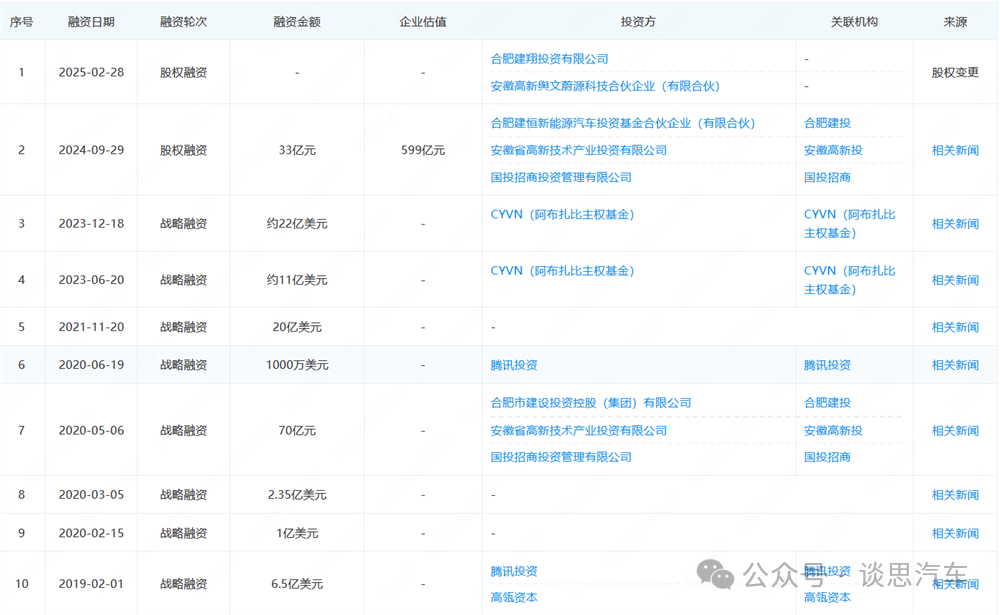This screenshot has width=1000, height=615.
Task: Open 合肥市建设投资控股(集团)有限公司 link
Action: [x=591, y=403]
